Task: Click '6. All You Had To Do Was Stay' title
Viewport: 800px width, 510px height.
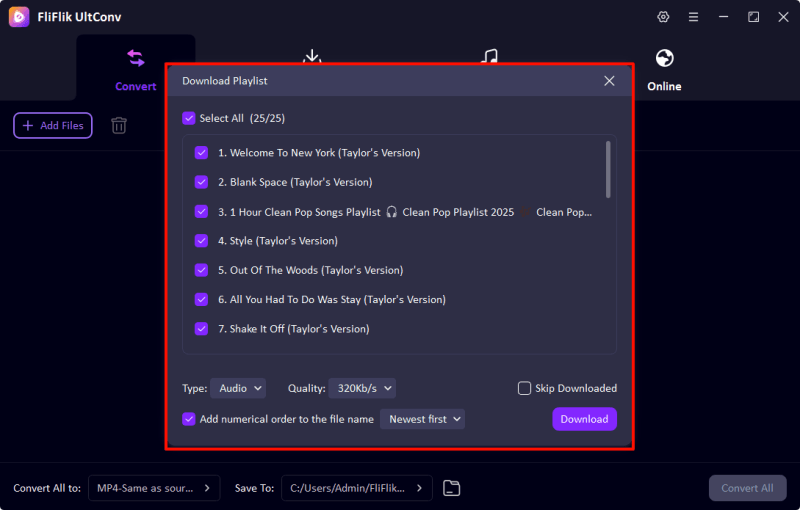Action: click(x=332, y=299)
